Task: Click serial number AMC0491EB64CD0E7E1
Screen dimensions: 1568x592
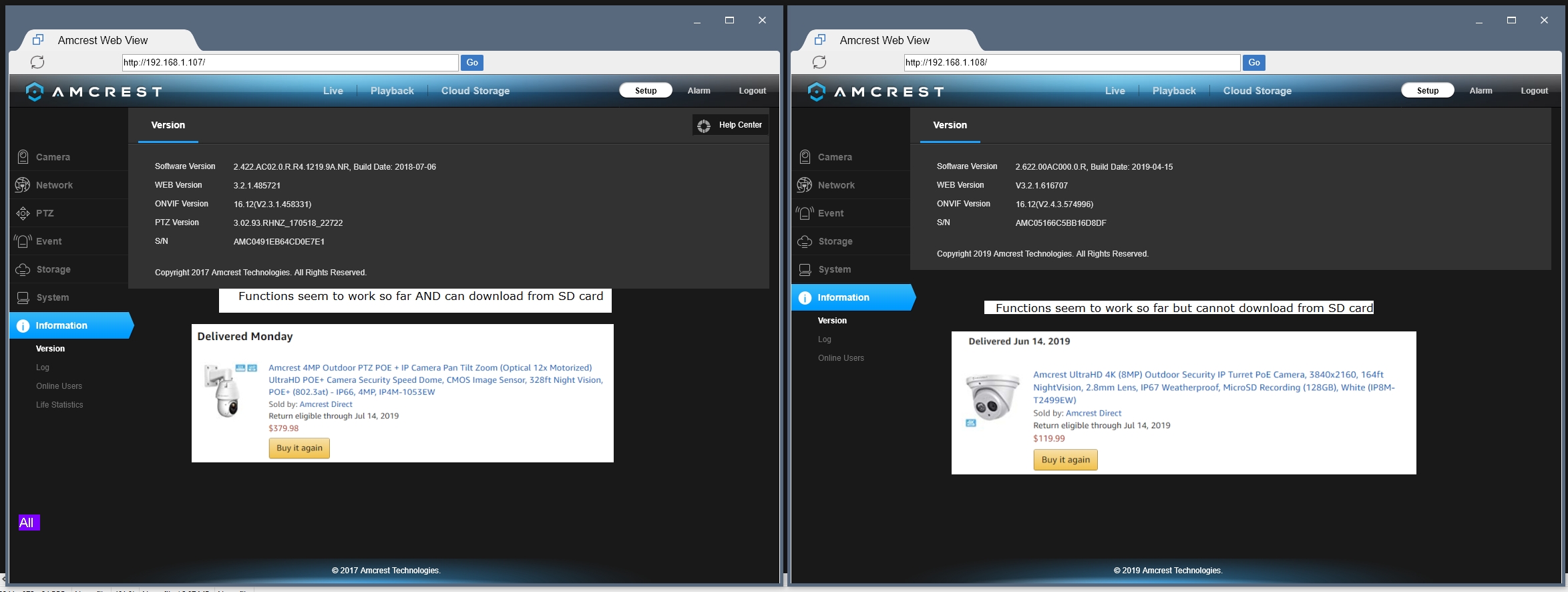Action: coord(279,242)
